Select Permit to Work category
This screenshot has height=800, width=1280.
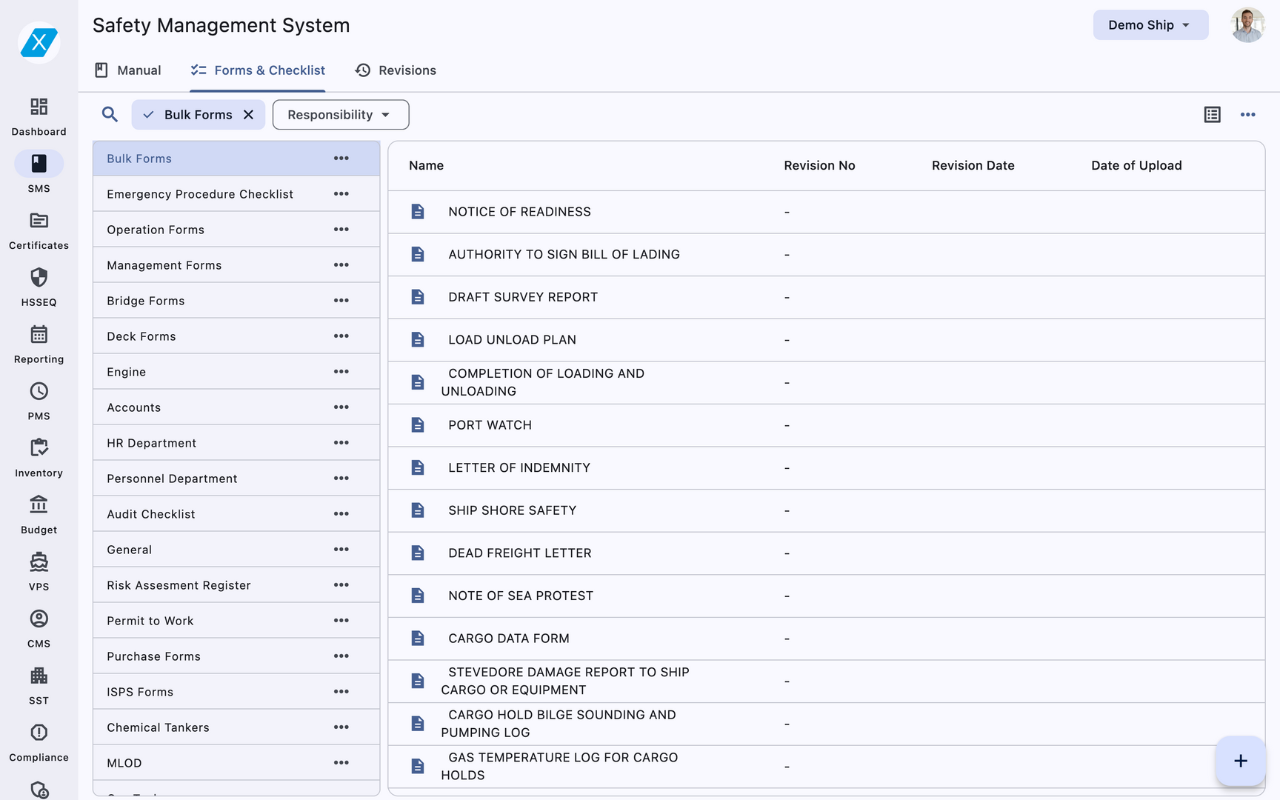coord(236,620)
